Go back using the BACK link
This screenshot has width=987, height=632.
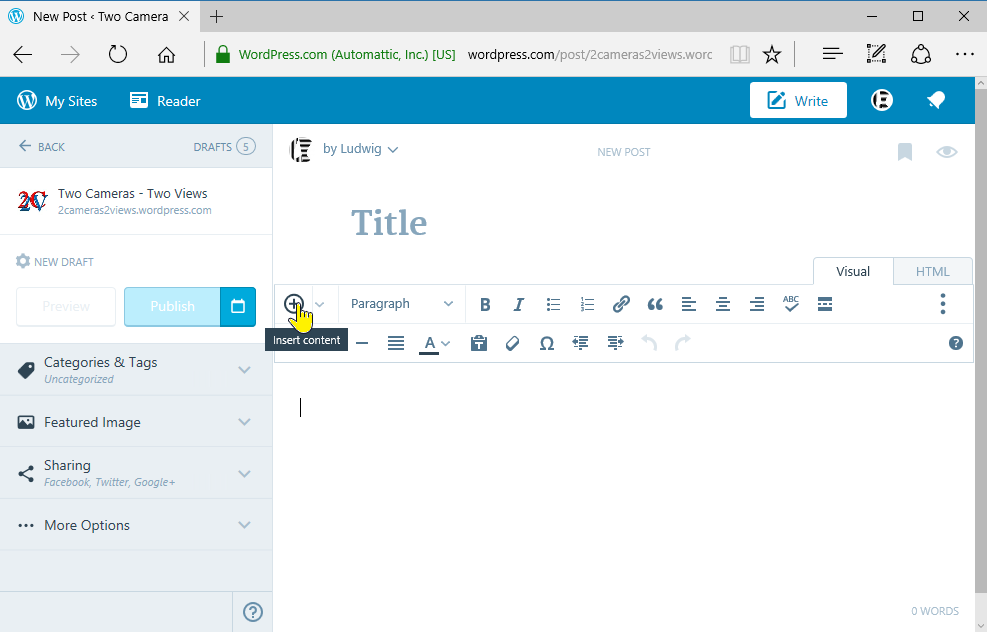click(x=41, y=147)
